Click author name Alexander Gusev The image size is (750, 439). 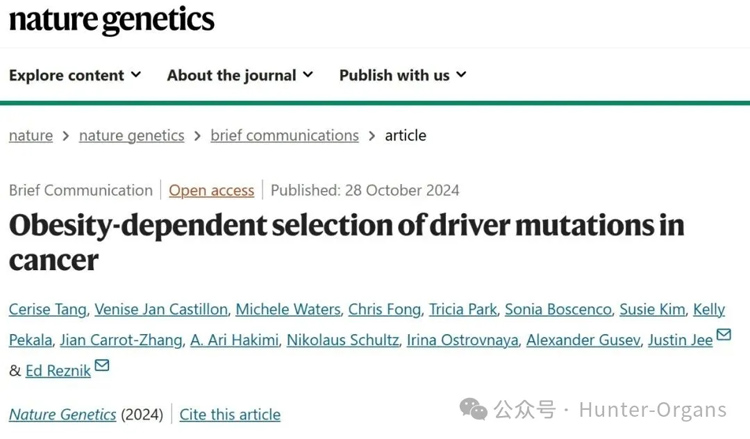[584, 340]
